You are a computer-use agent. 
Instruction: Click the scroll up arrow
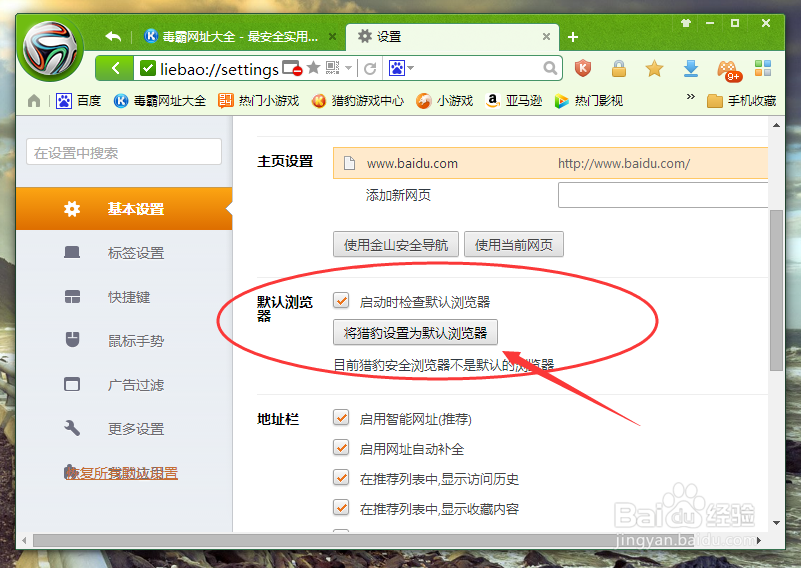[776, 125]
